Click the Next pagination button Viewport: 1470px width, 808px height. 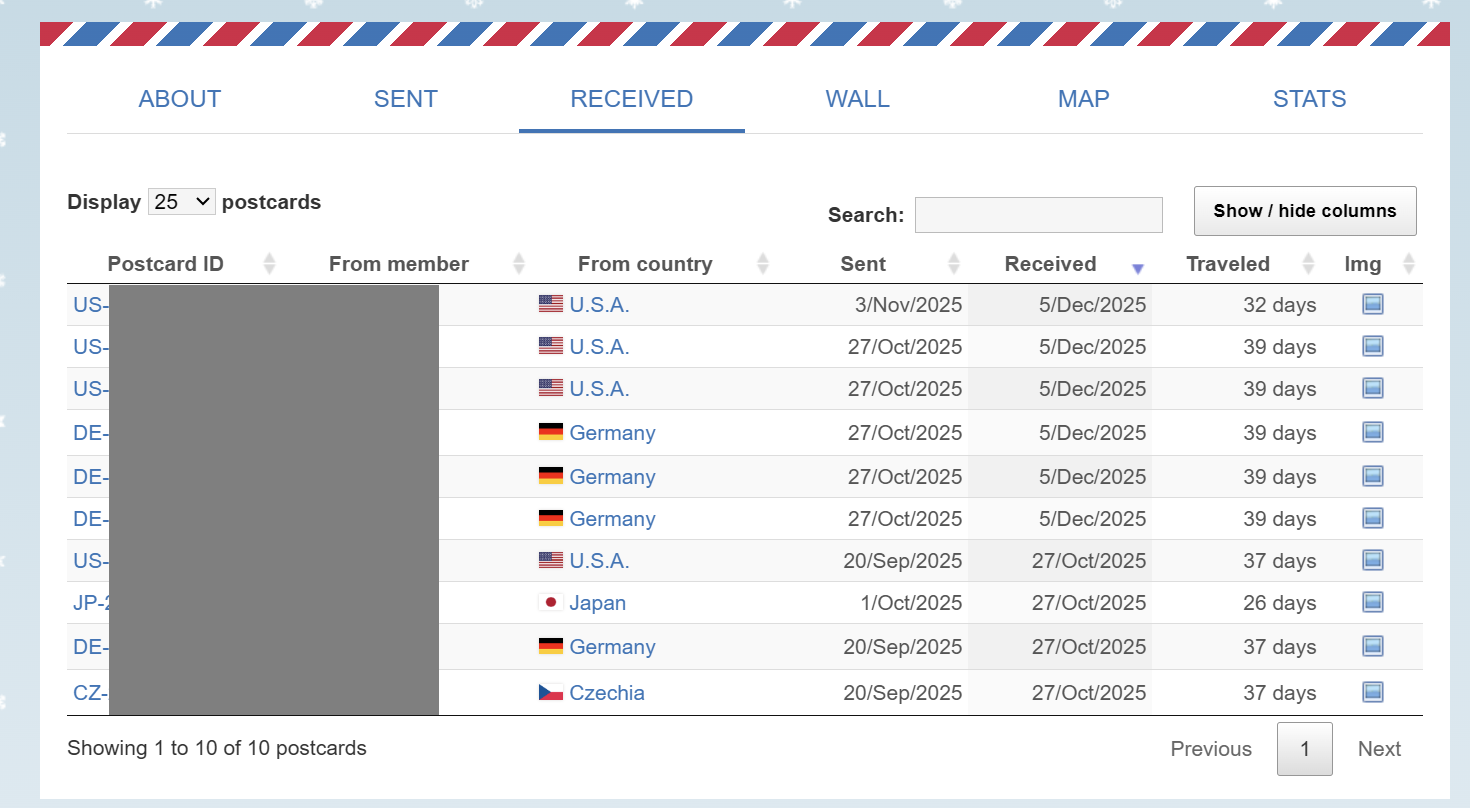pyautogui.click(x=1379, y=749)
